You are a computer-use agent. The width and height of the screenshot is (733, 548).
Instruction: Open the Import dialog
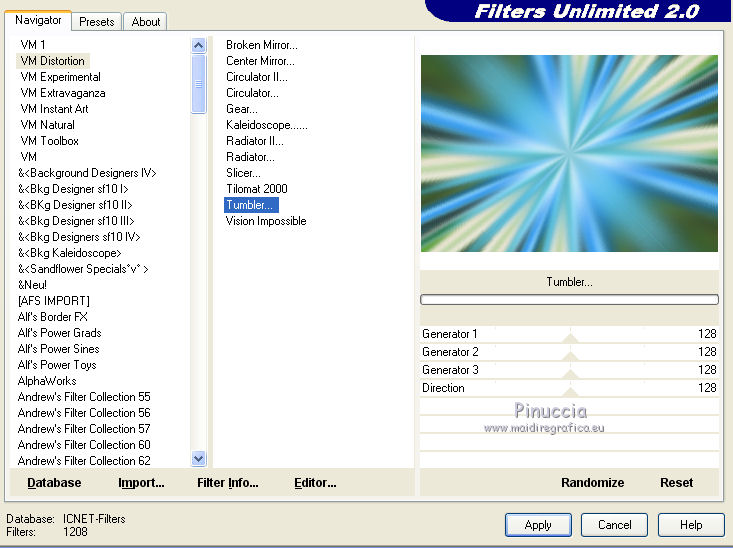tap(141, 483)
